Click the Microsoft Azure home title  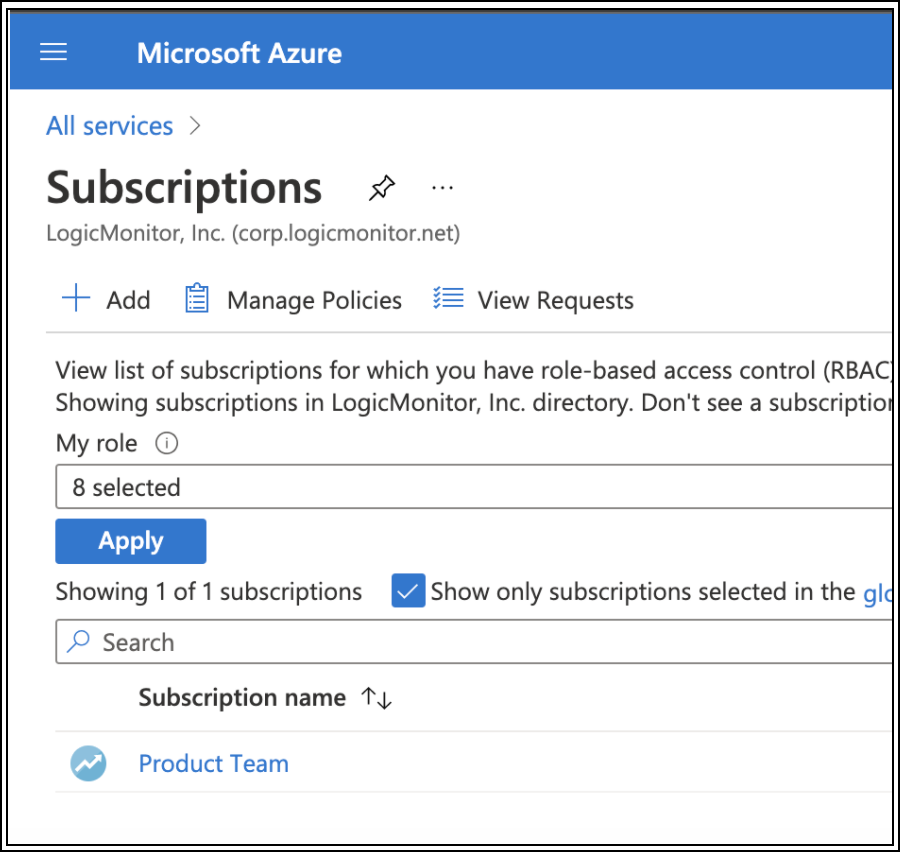tap(239, 53)
